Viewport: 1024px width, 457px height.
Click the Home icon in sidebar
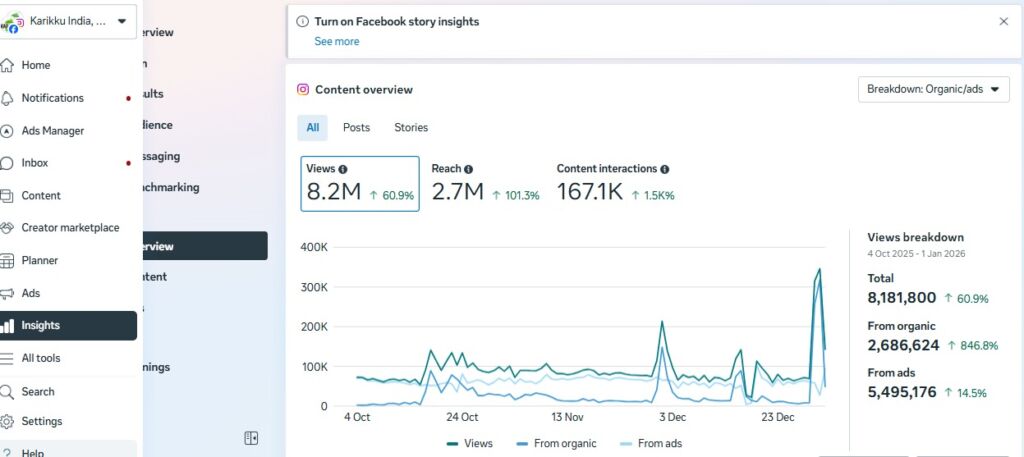point(8,66)
